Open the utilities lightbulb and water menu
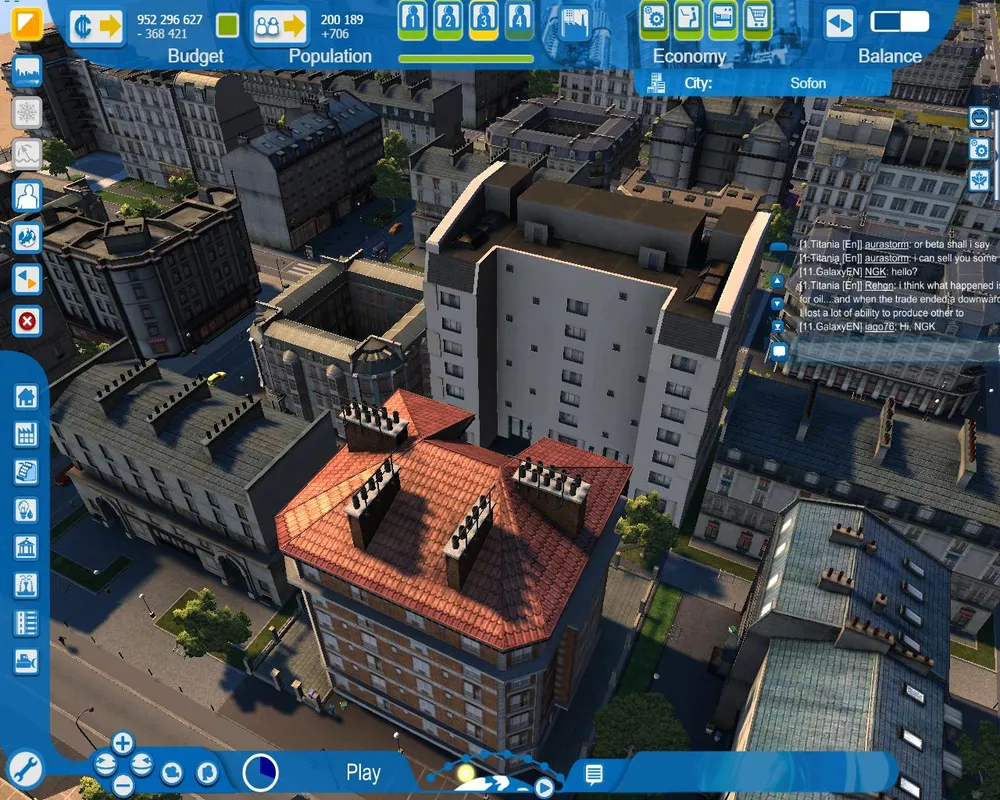Screen dimensions: 1000x800 coord(26,509)
